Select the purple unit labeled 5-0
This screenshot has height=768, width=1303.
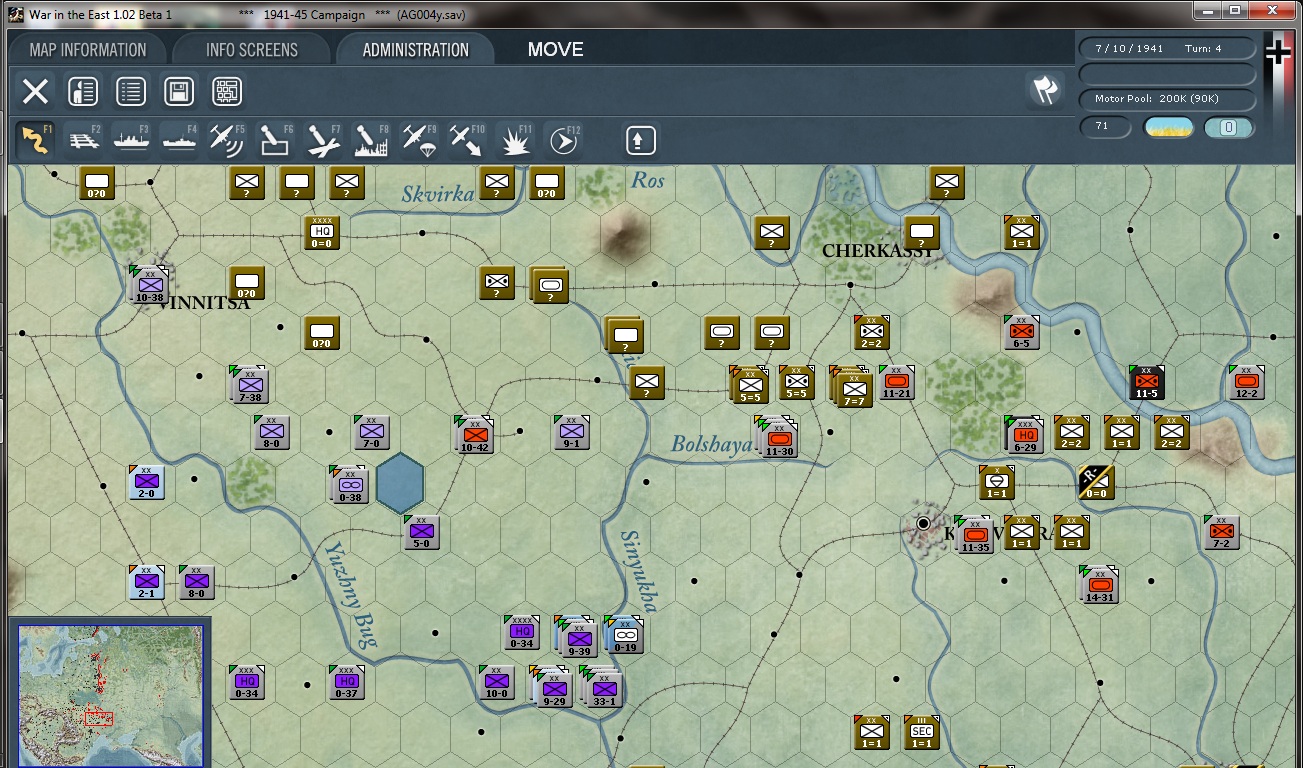pos(422,532)
